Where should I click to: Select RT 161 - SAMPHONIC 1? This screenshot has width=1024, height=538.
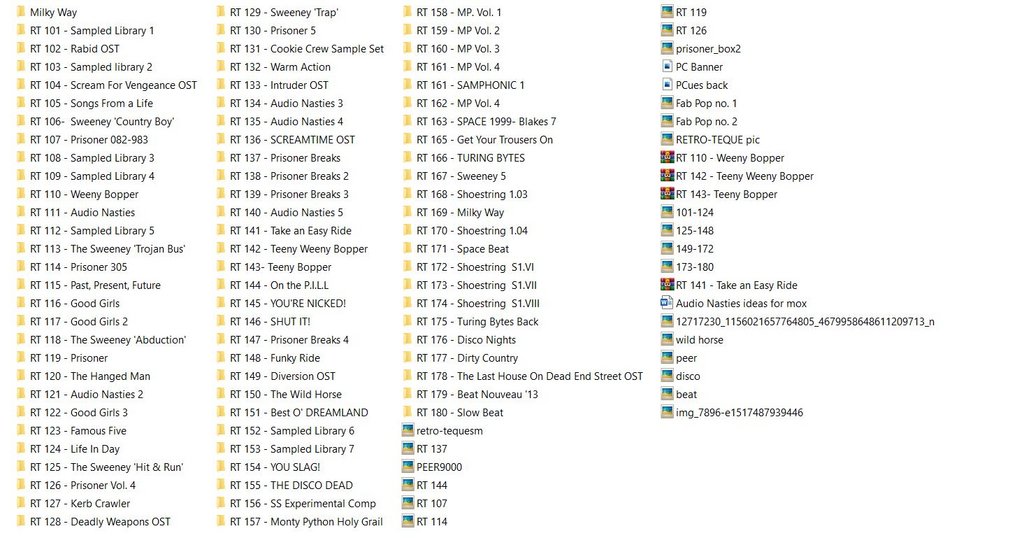tap(470, 85)
